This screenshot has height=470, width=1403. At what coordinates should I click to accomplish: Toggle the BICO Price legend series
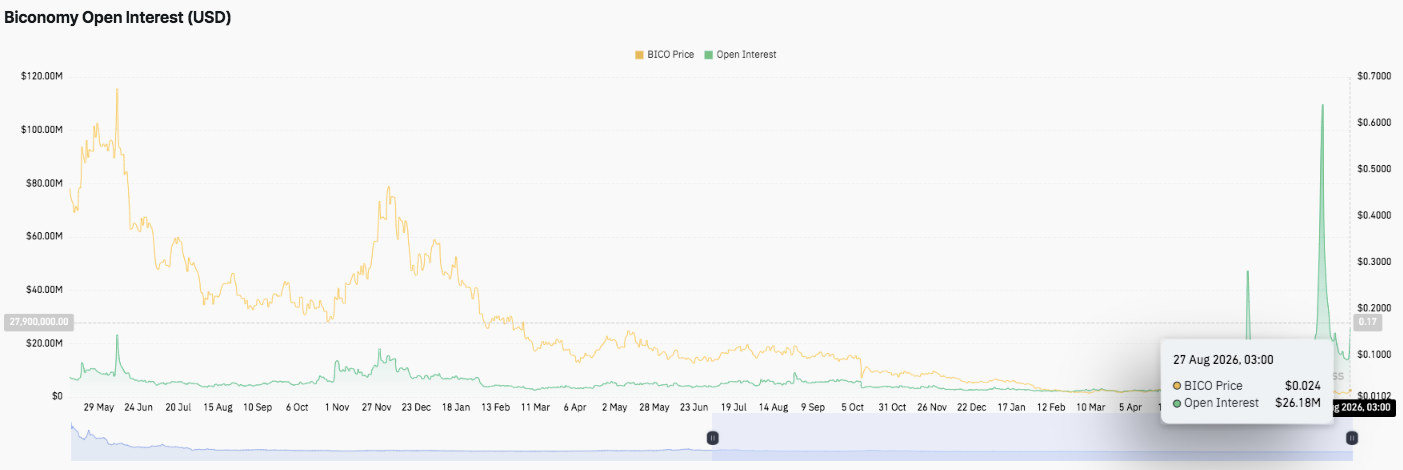tap(666, 55)
